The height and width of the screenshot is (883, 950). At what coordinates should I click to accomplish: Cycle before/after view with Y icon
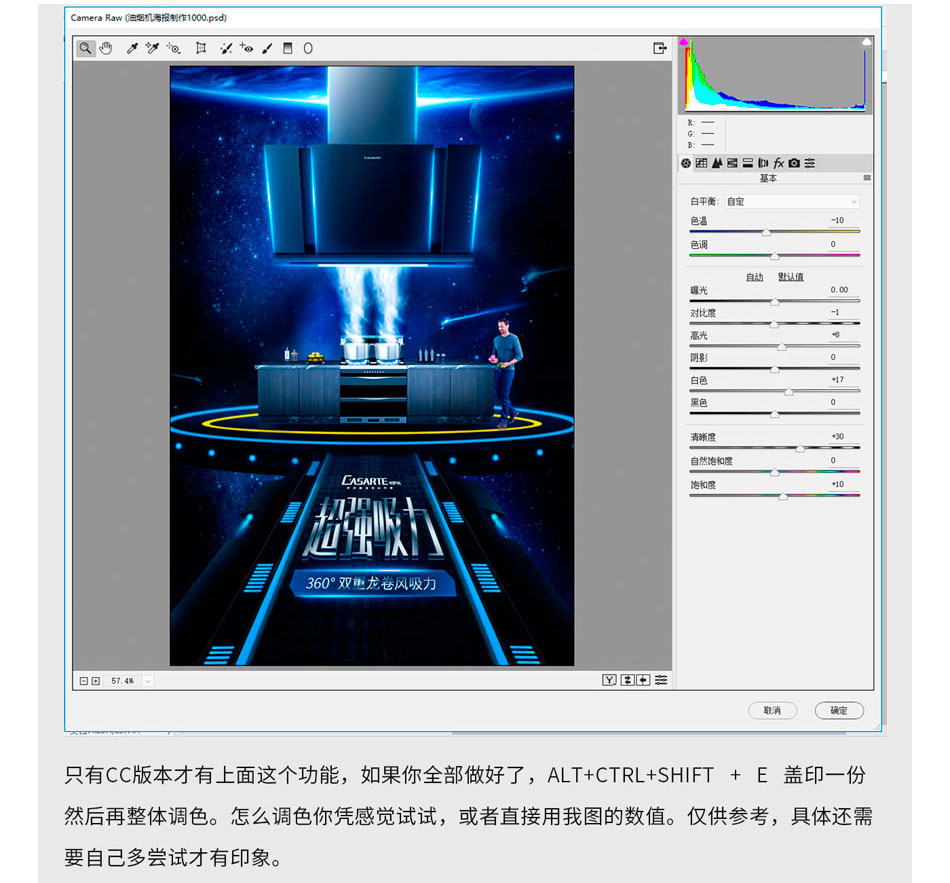coord(609,681)
